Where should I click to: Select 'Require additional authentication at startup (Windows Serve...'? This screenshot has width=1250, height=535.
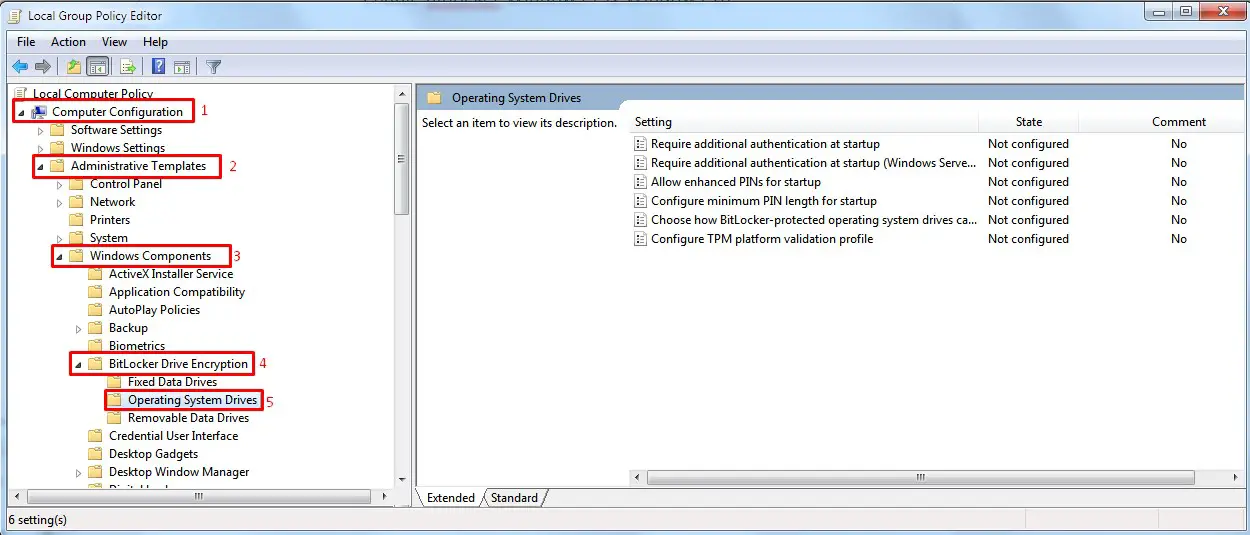point(813,163)
